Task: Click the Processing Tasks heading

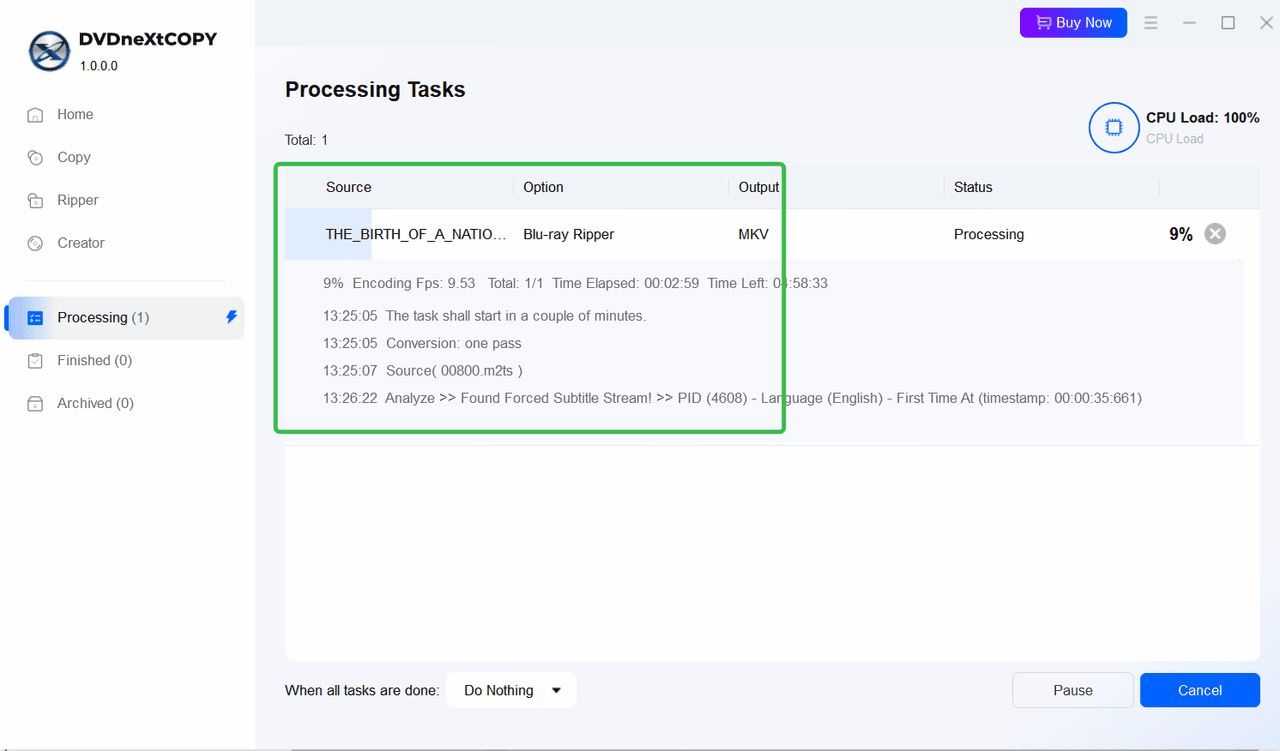Action: coord(375,89)
